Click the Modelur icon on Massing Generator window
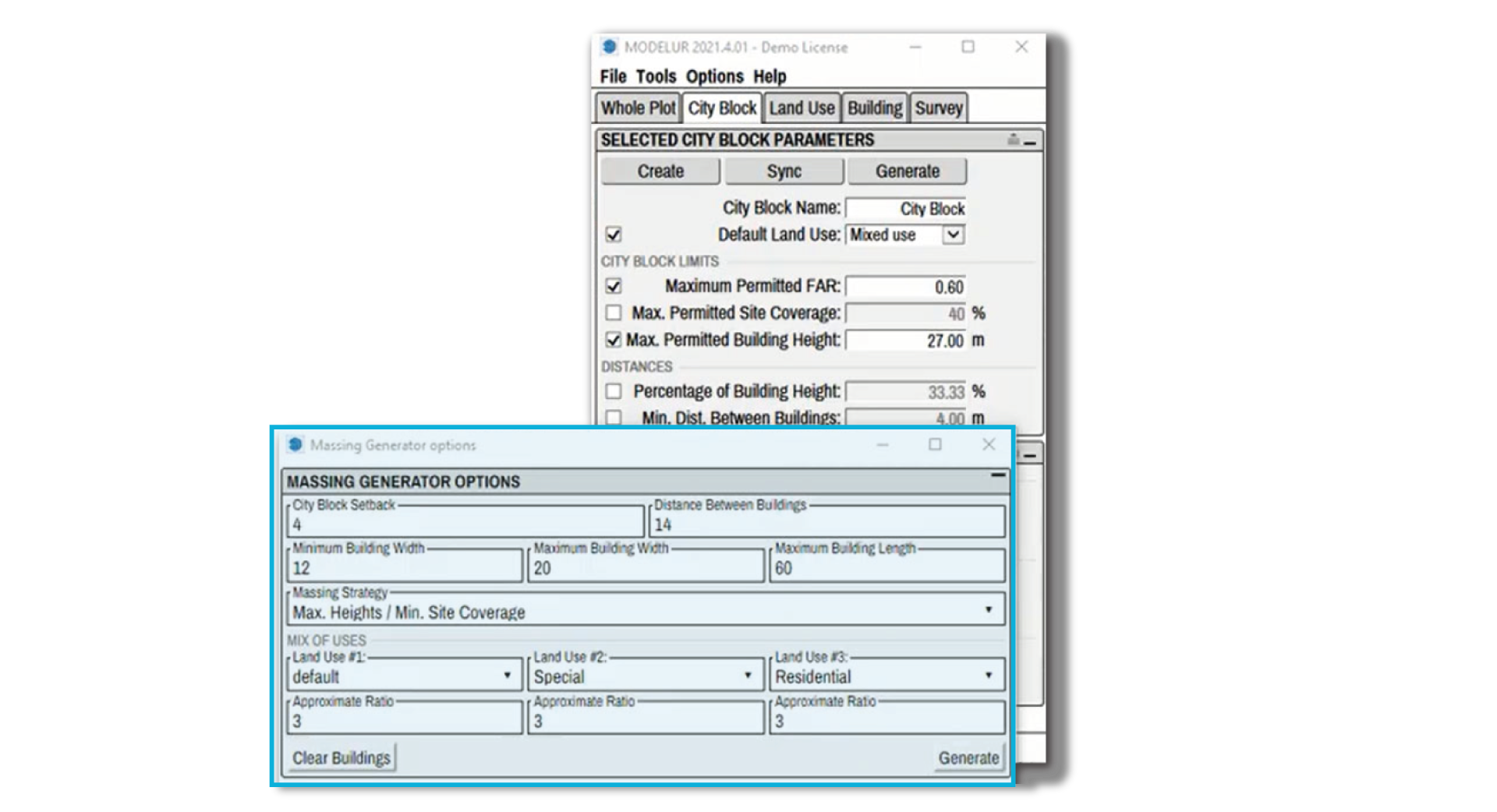The width and height of the screenshot is (1497, 812). point(296,444)
